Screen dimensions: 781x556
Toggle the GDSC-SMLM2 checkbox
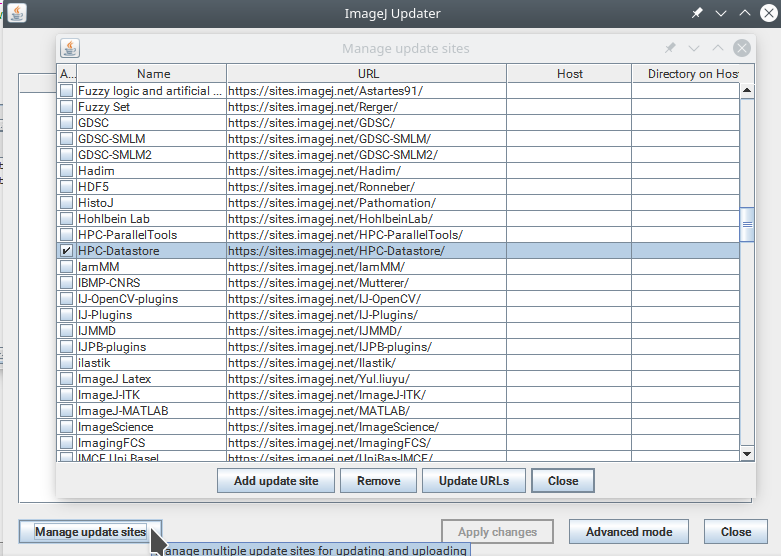tap(66, 154)
